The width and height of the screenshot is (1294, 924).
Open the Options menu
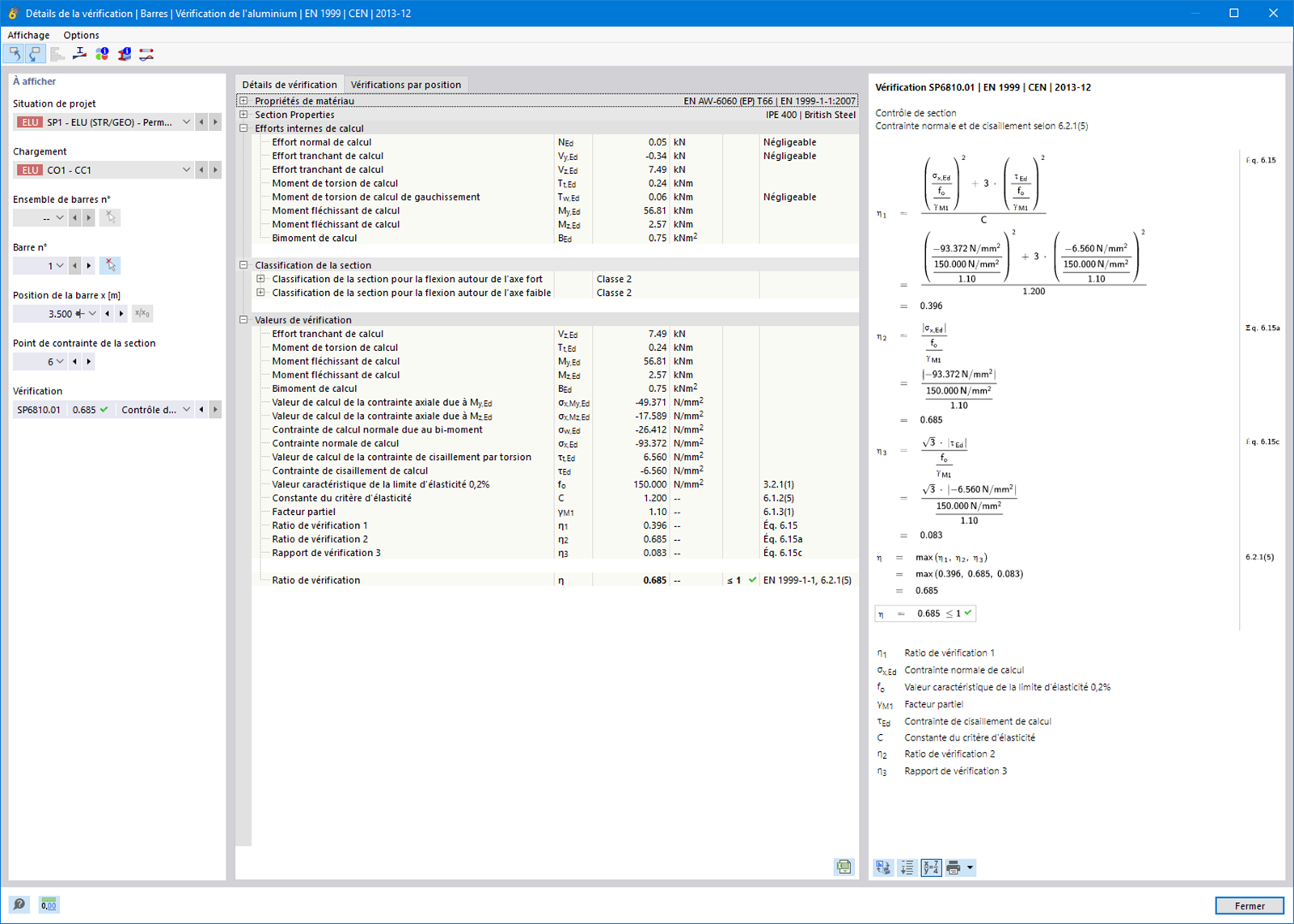(x=81, y=35)
